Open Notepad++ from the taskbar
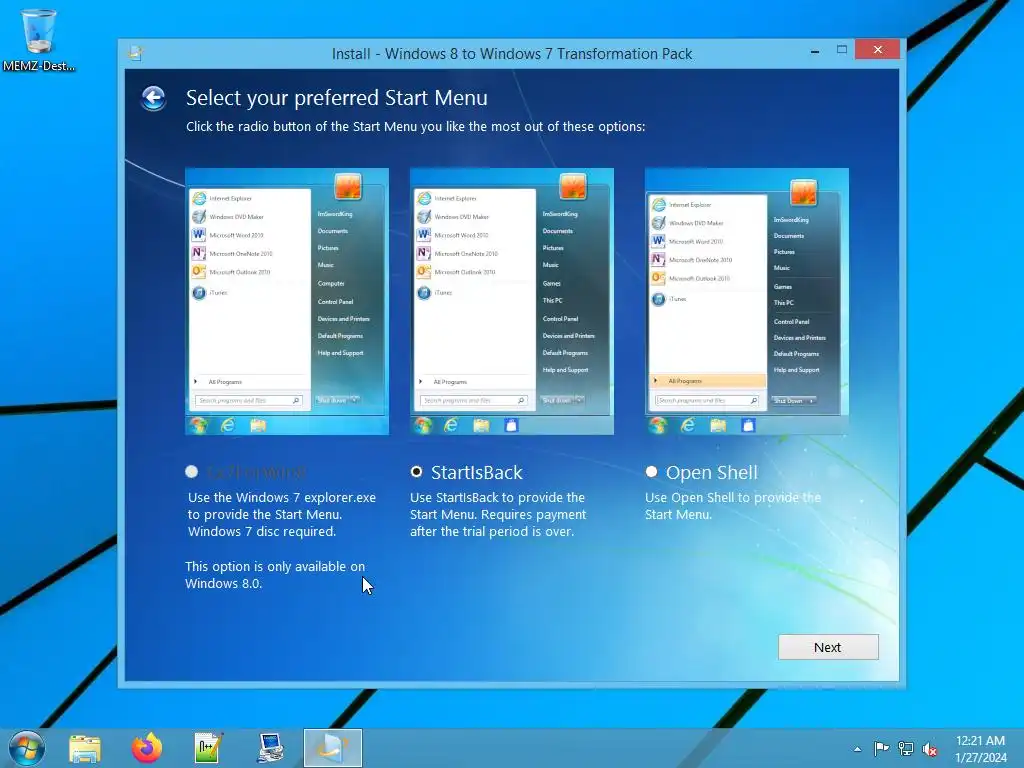1024x768 pixels. coord(208,748)
